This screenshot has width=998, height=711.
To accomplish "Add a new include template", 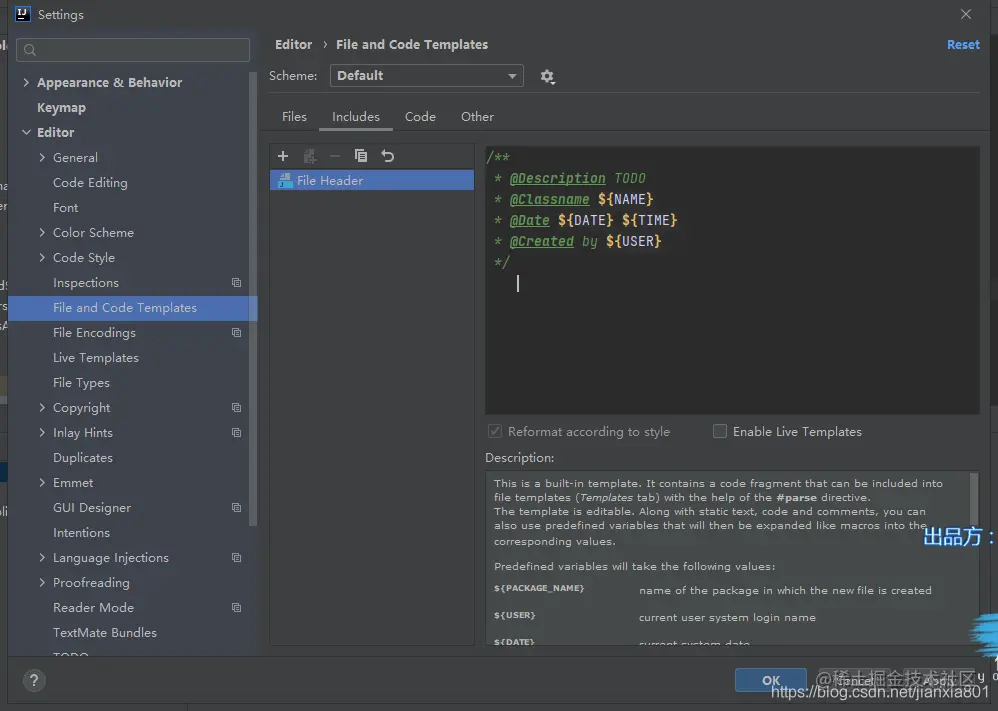I will (283, 156).
